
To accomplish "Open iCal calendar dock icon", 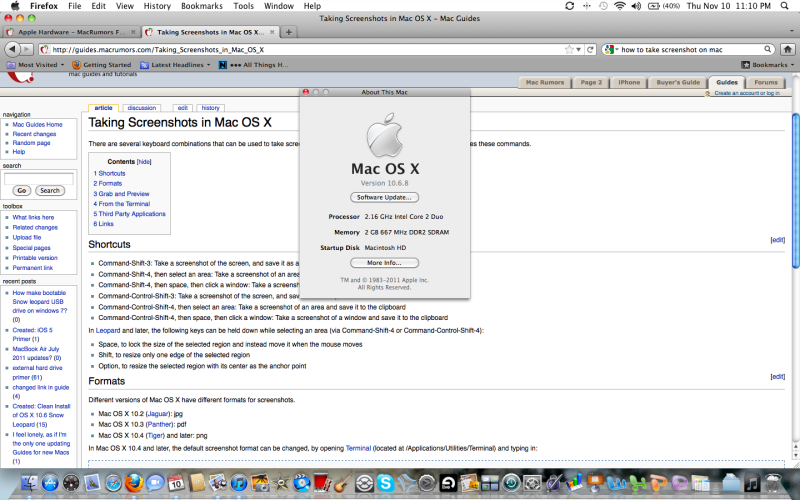I will [x=176, y=483].
